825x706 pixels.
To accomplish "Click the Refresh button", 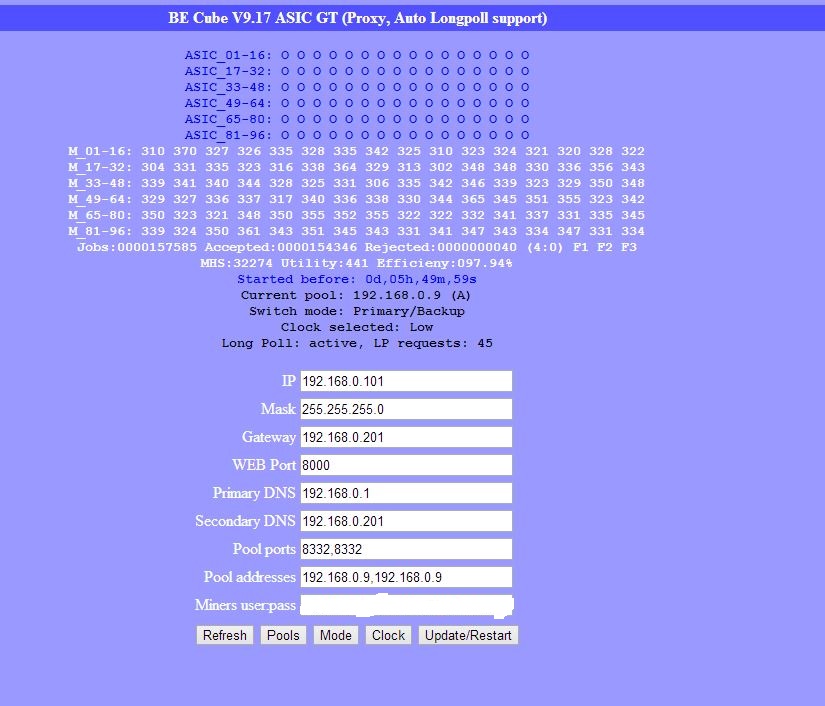I will pyautogui.click(x=224, y=635).
